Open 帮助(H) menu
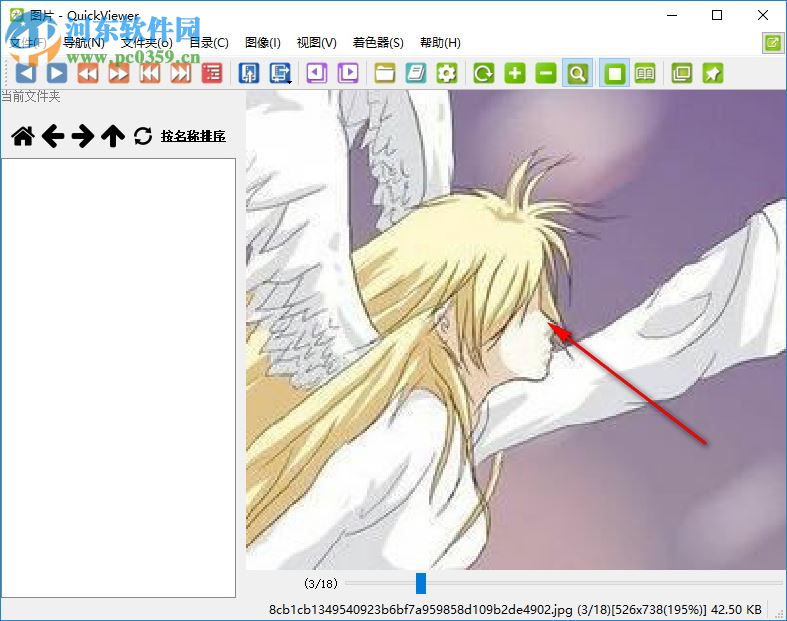787x621 pixels. point(440,43)
